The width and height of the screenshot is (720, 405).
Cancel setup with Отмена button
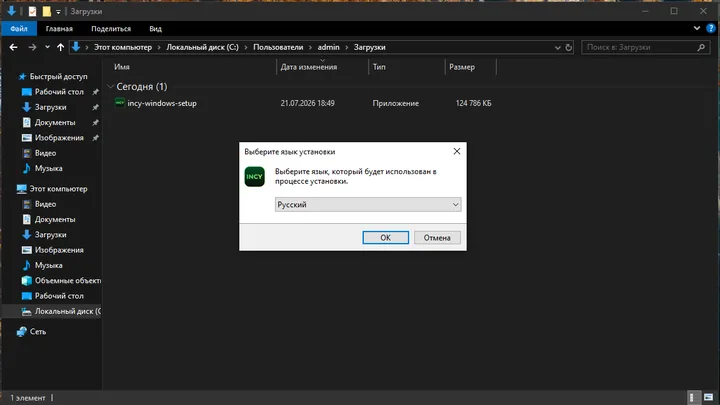click(x=437, y=237)
